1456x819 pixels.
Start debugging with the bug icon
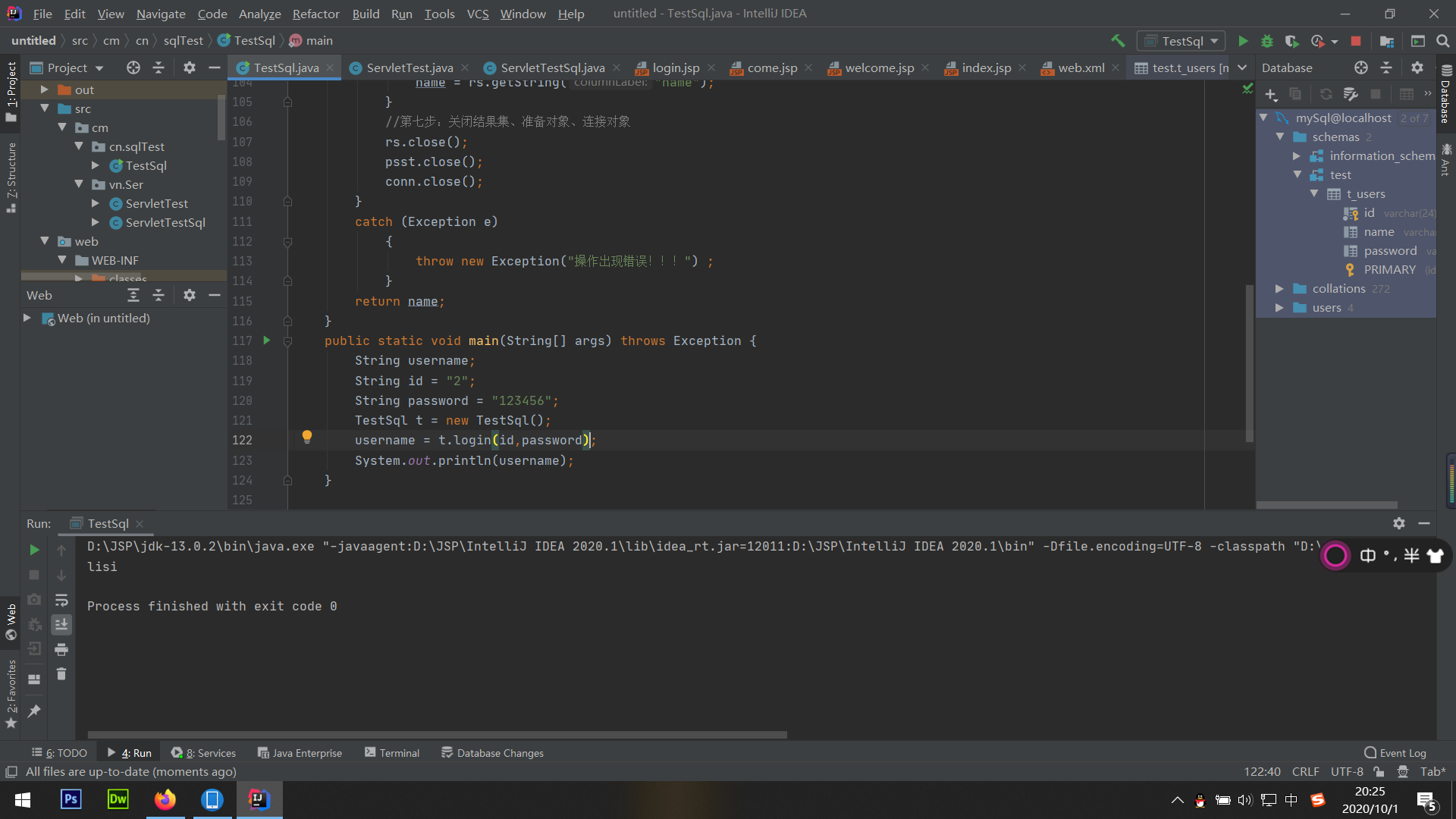1267,41
